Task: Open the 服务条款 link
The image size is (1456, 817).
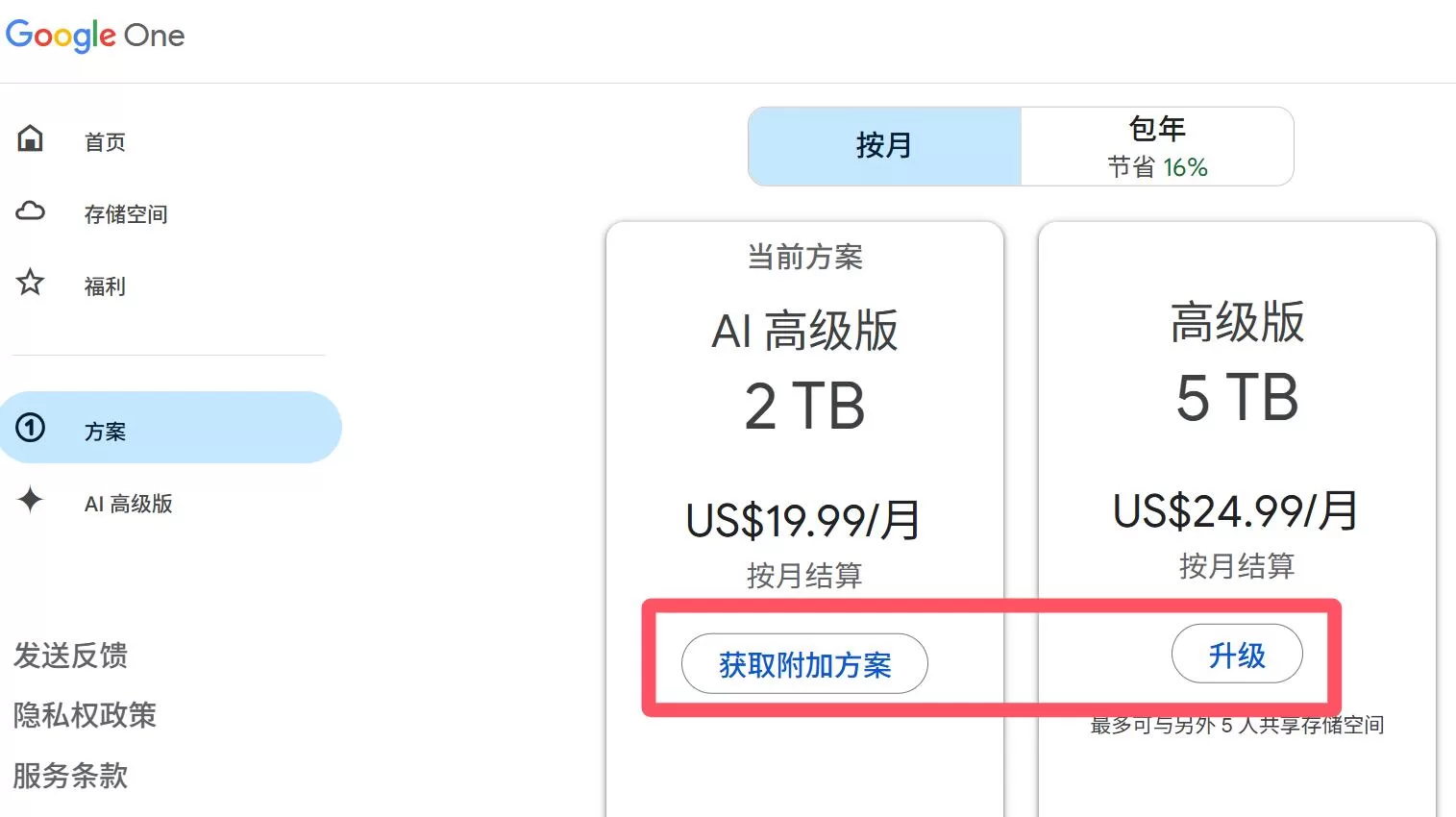Action: coord(70,775)
